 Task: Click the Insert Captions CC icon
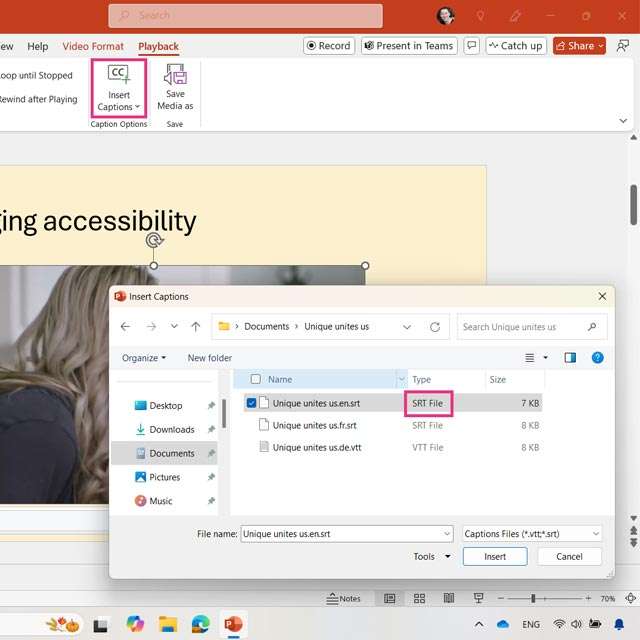pyautogui.click(x=119, y=75)
